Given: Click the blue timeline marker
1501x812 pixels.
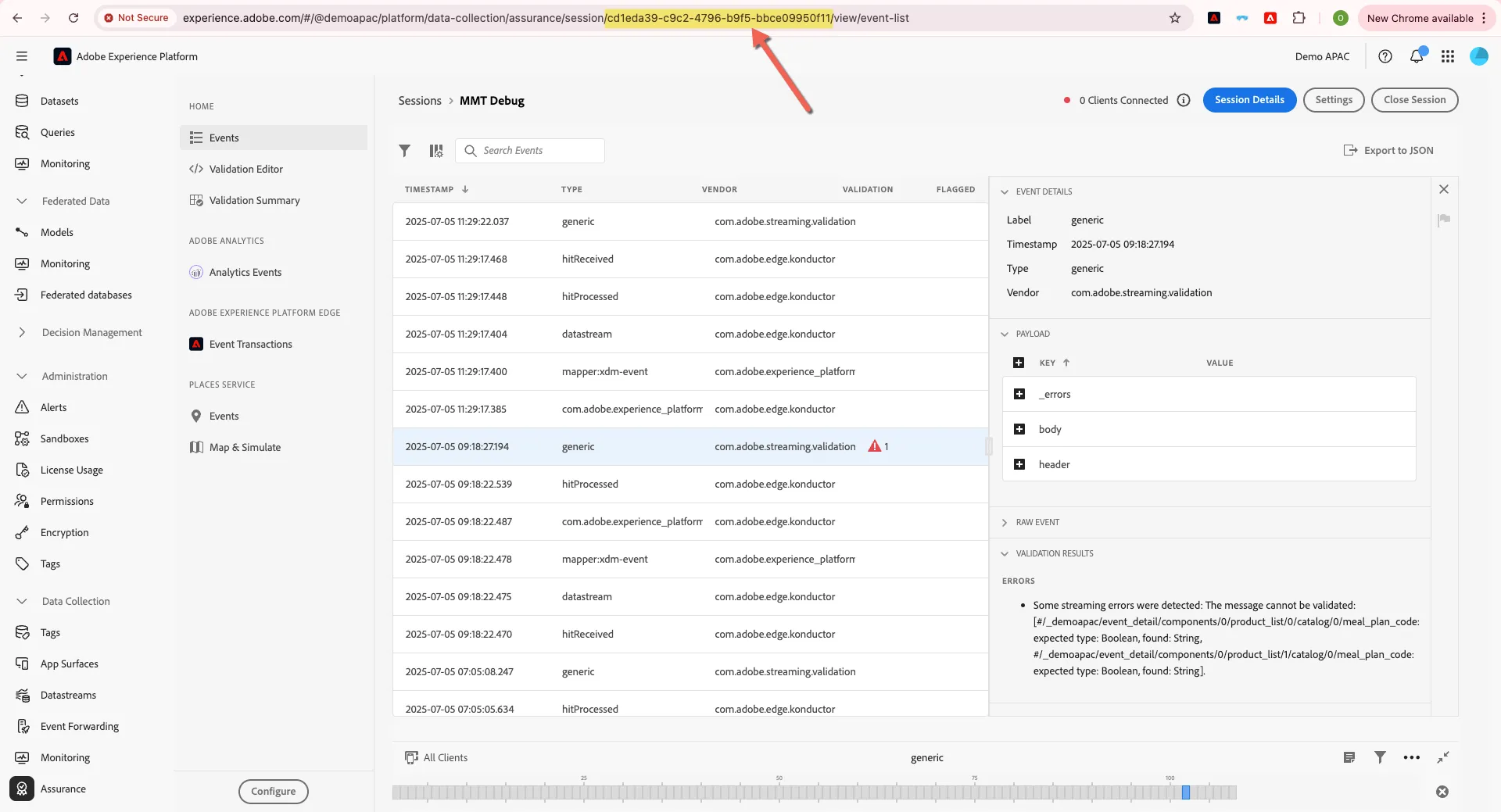Looking at the screenshot, I should [x=1185, y=792].
